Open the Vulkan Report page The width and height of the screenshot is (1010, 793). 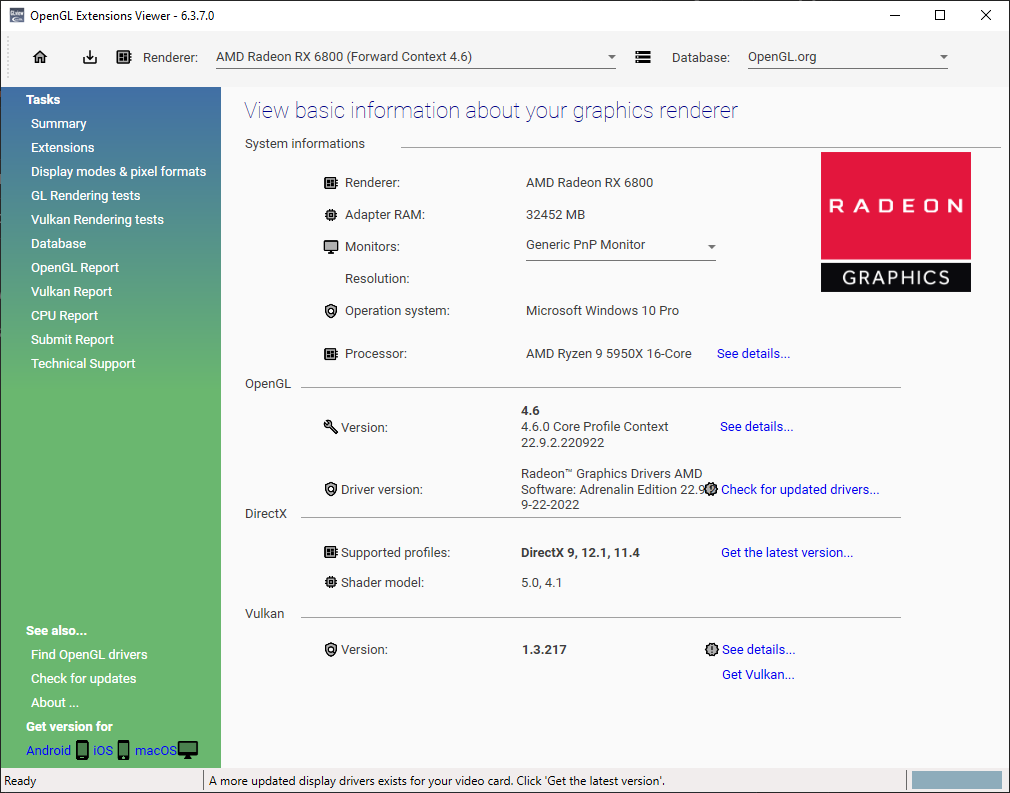coord(71,292)
